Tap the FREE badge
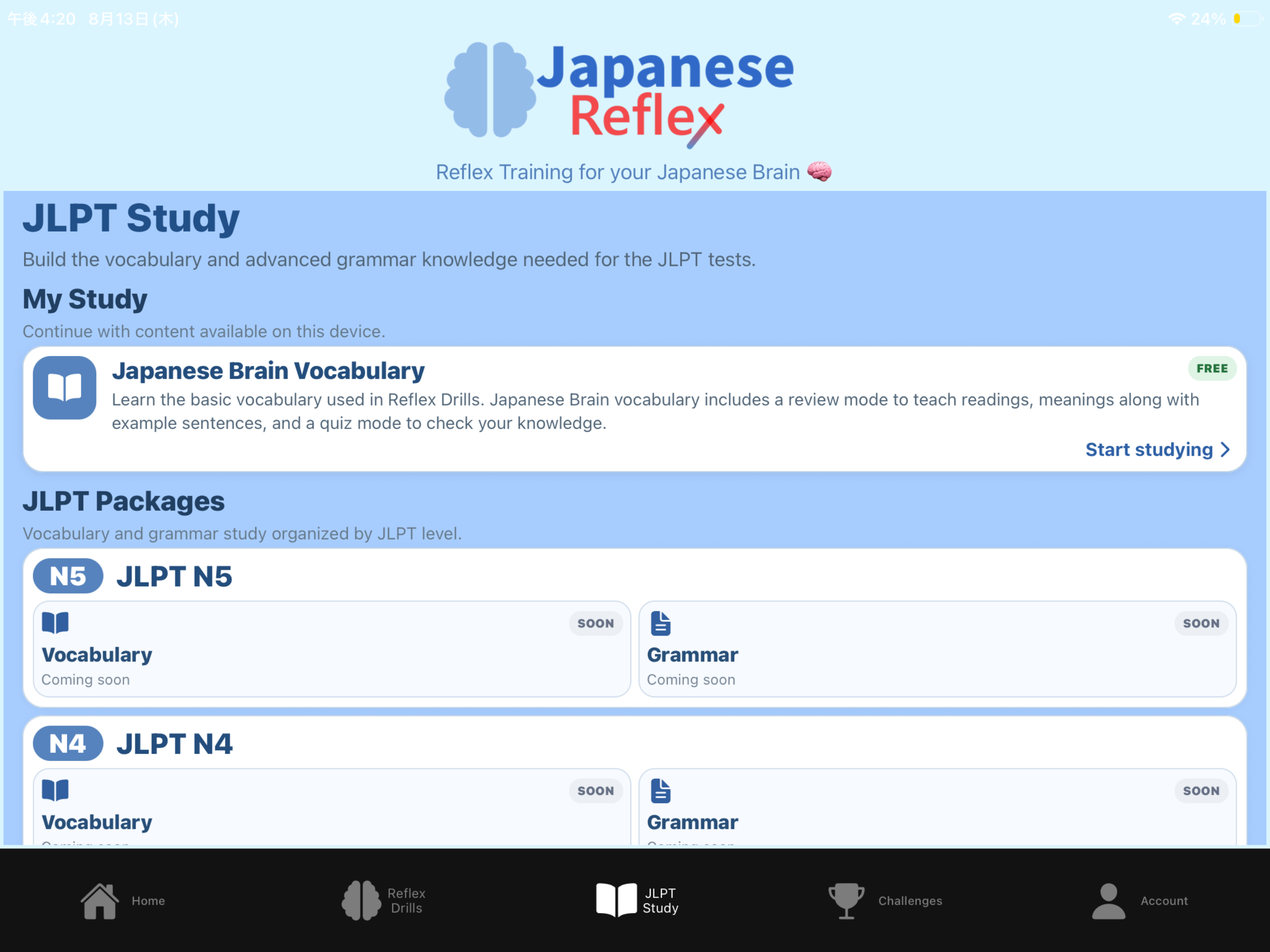1270x952 pixels. tap(1212, 369)
